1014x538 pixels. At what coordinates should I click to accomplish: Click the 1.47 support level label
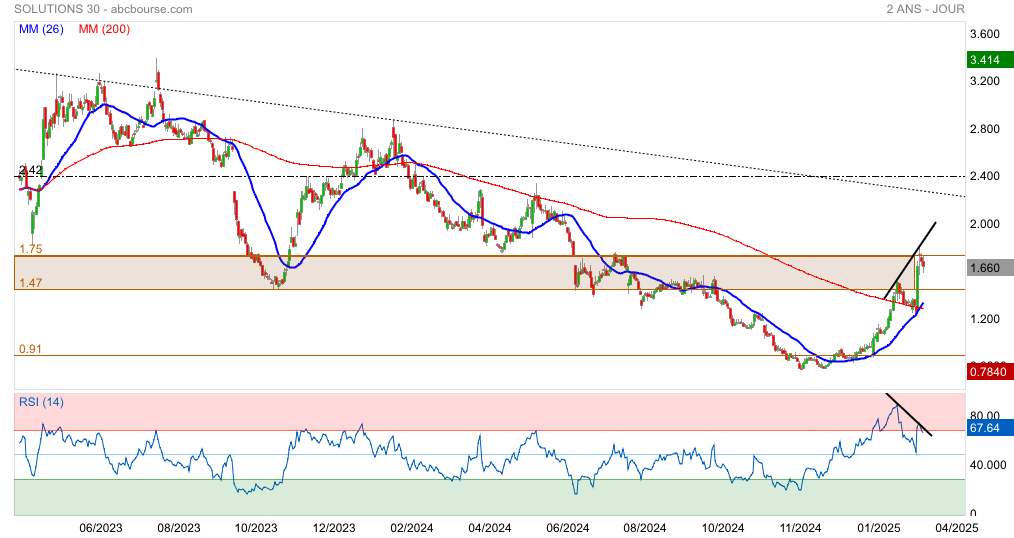[x=30, y=283]
